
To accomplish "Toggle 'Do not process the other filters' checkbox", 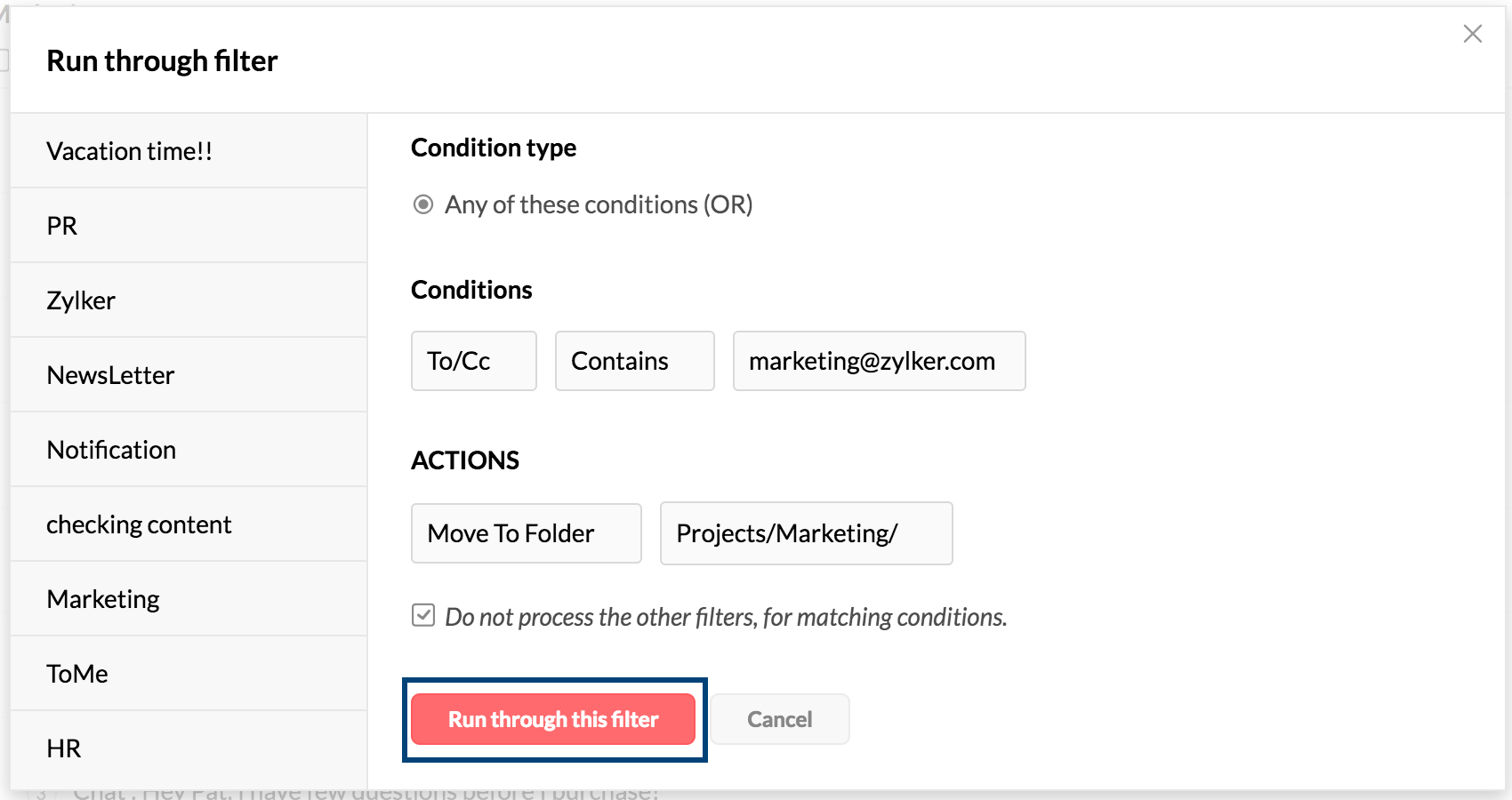I will click(423, 615).
